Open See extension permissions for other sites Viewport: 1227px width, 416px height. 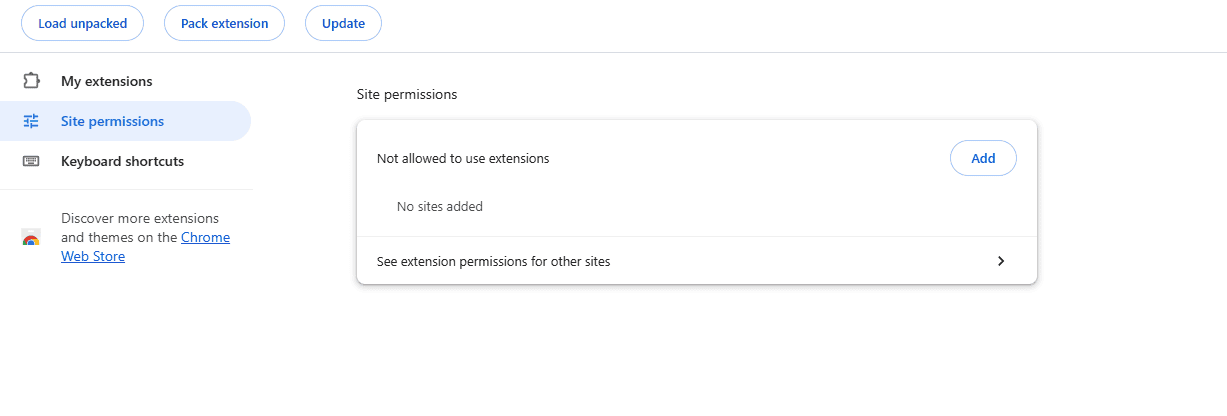coord(696,261)
